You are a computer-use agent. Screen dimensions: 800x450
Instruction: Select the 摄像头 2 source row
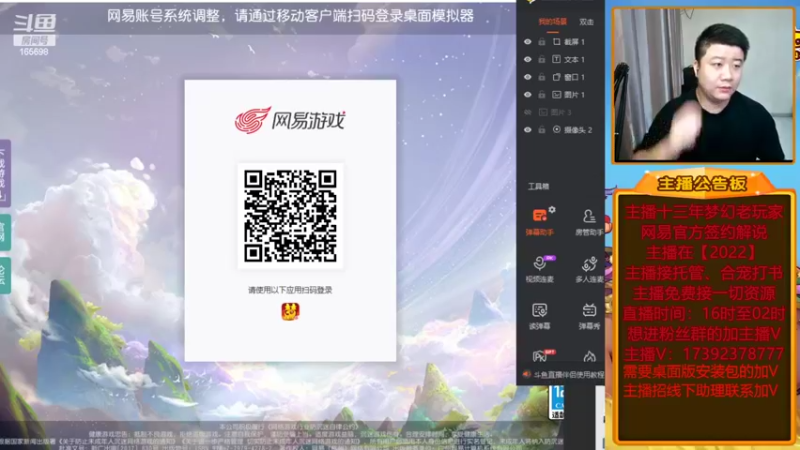click(x=561, y=130)
